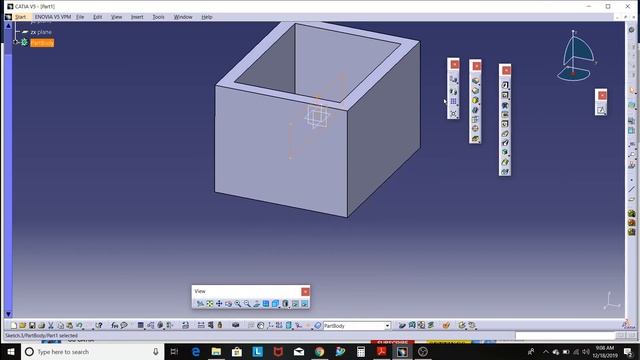
Task: Click the Save icon in bottom toolbar
Action: click(x=32, y=325)
